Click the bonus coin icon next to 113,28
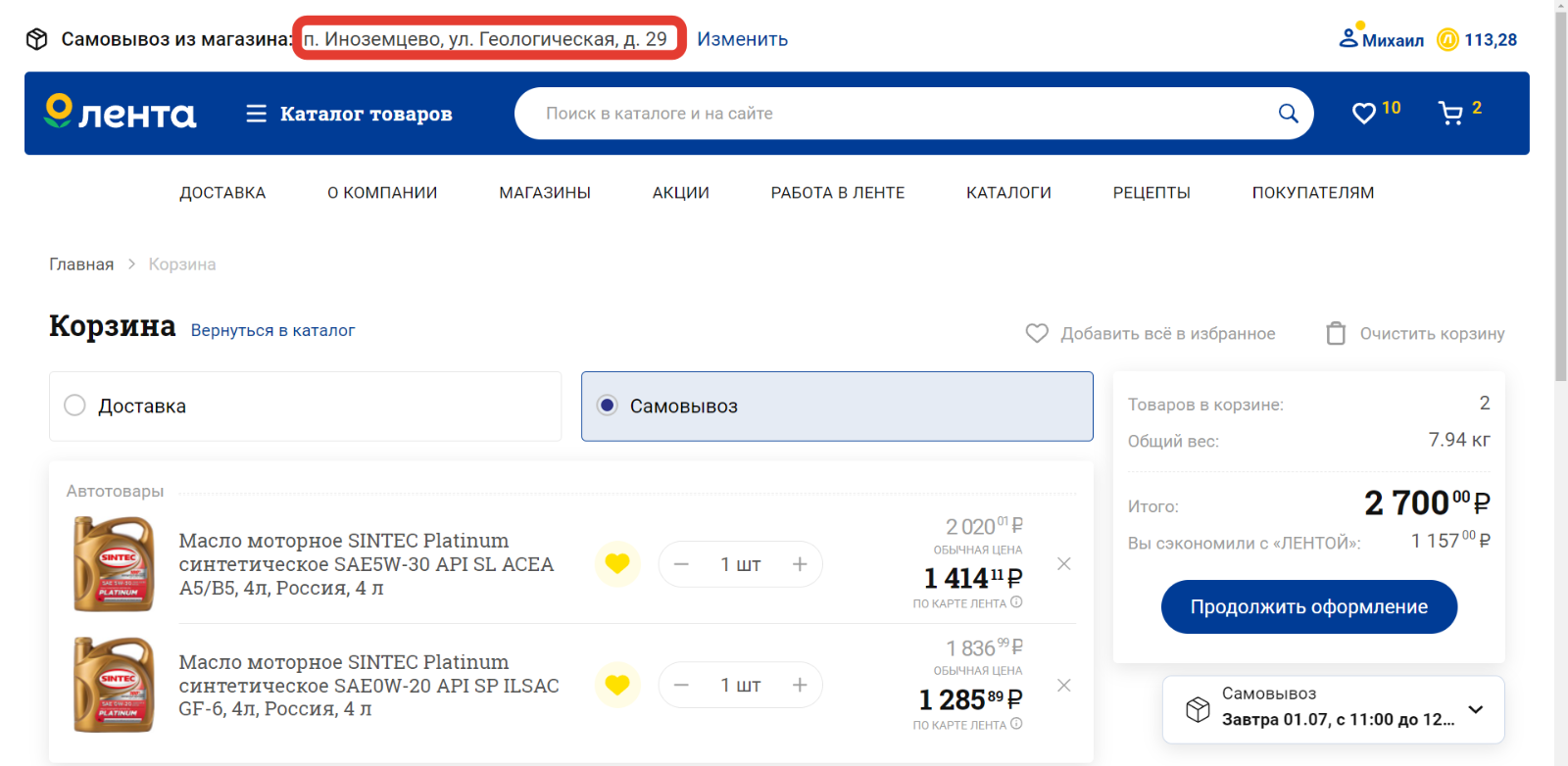This screenshot has width=1568, height=766. click(1447, 39)
